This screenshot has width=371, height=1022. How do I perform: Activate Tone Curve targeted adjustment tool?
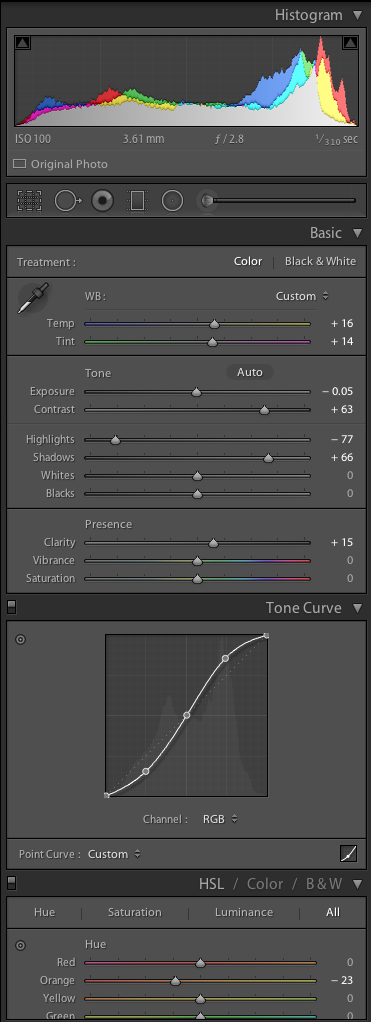[x=20, y=639]
